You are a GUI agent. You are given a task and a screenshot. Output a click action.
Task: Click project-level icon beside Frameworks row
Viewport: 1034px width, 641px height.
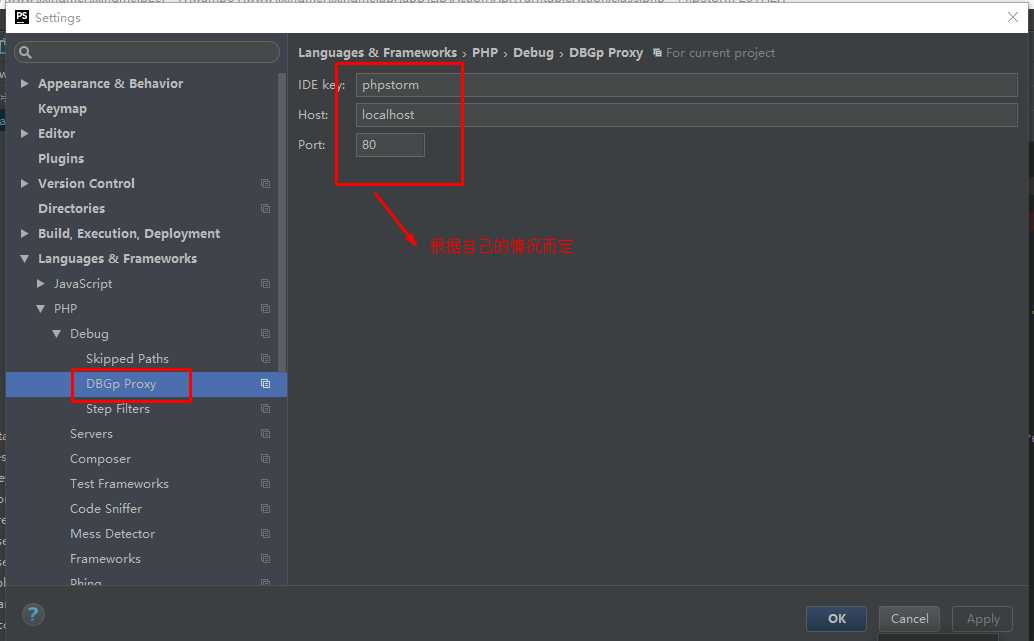coord(265,559)
